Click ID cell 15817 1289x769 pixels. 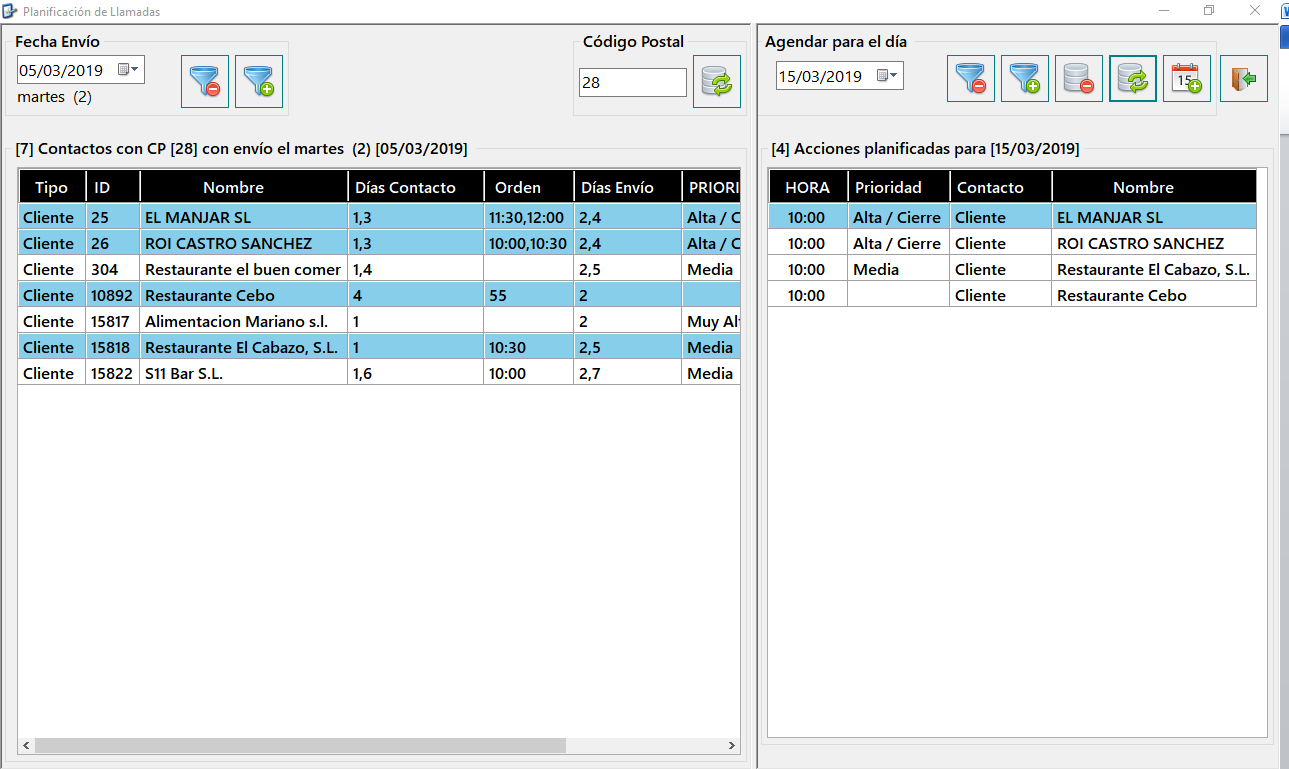(x=112, y=321)
